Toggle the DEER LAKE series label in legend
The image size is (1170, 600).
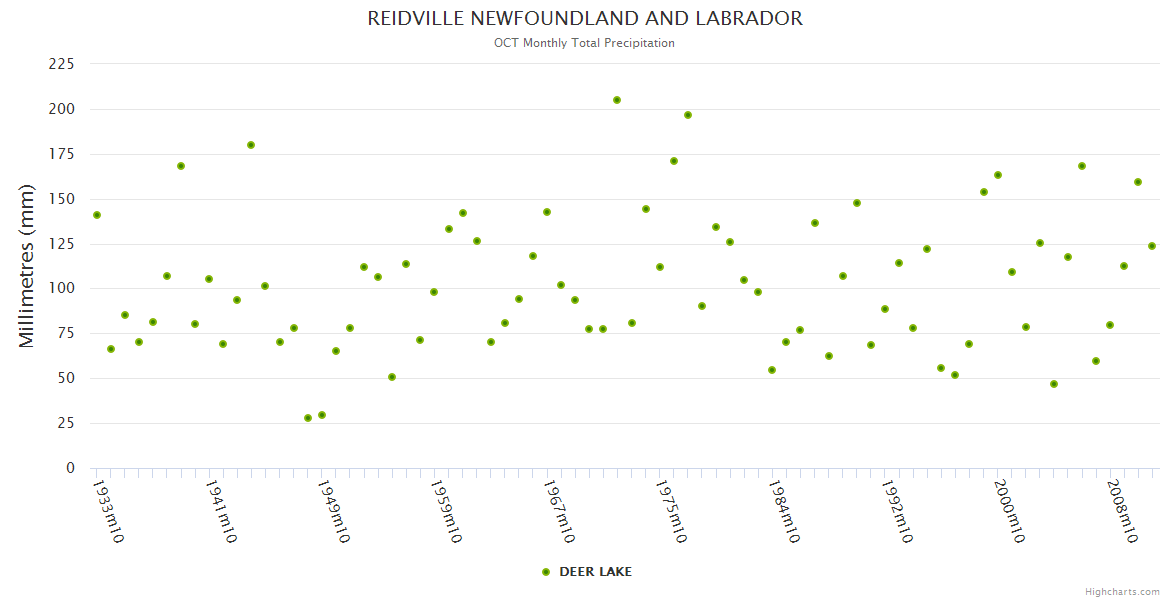coord(594,572)
